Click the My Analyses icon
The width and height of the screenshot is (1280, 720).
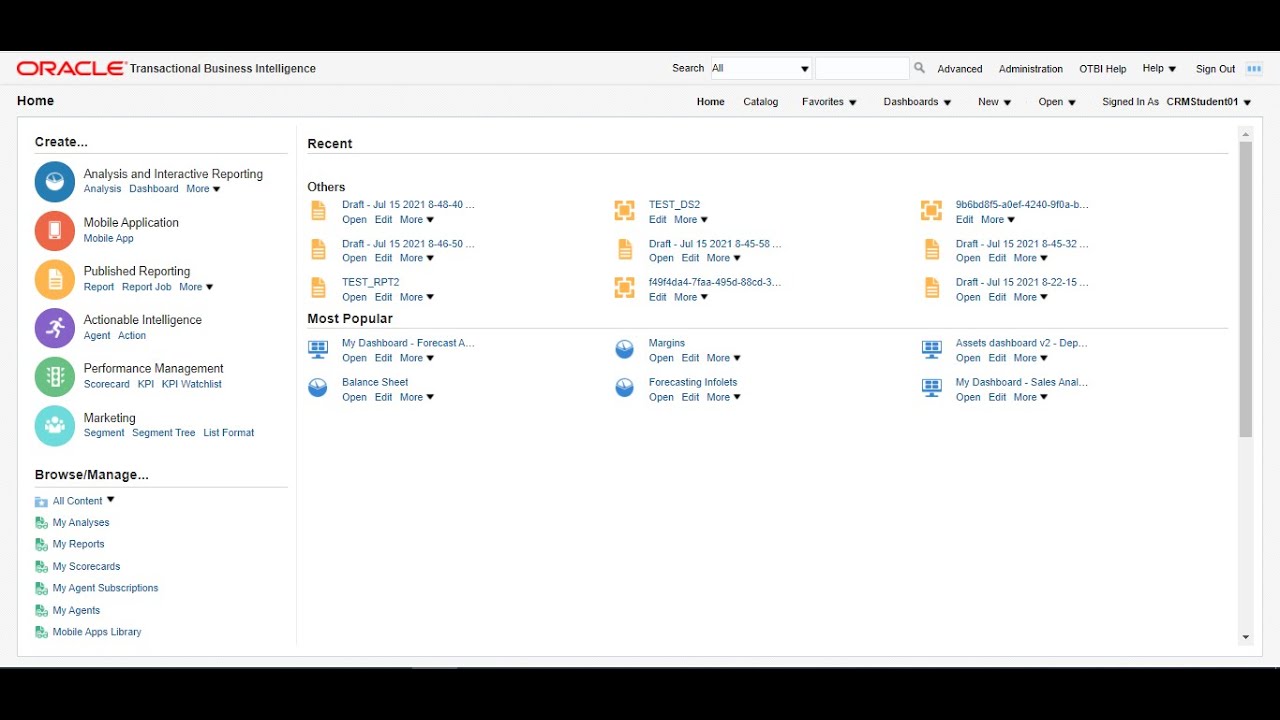pos(41,523)
